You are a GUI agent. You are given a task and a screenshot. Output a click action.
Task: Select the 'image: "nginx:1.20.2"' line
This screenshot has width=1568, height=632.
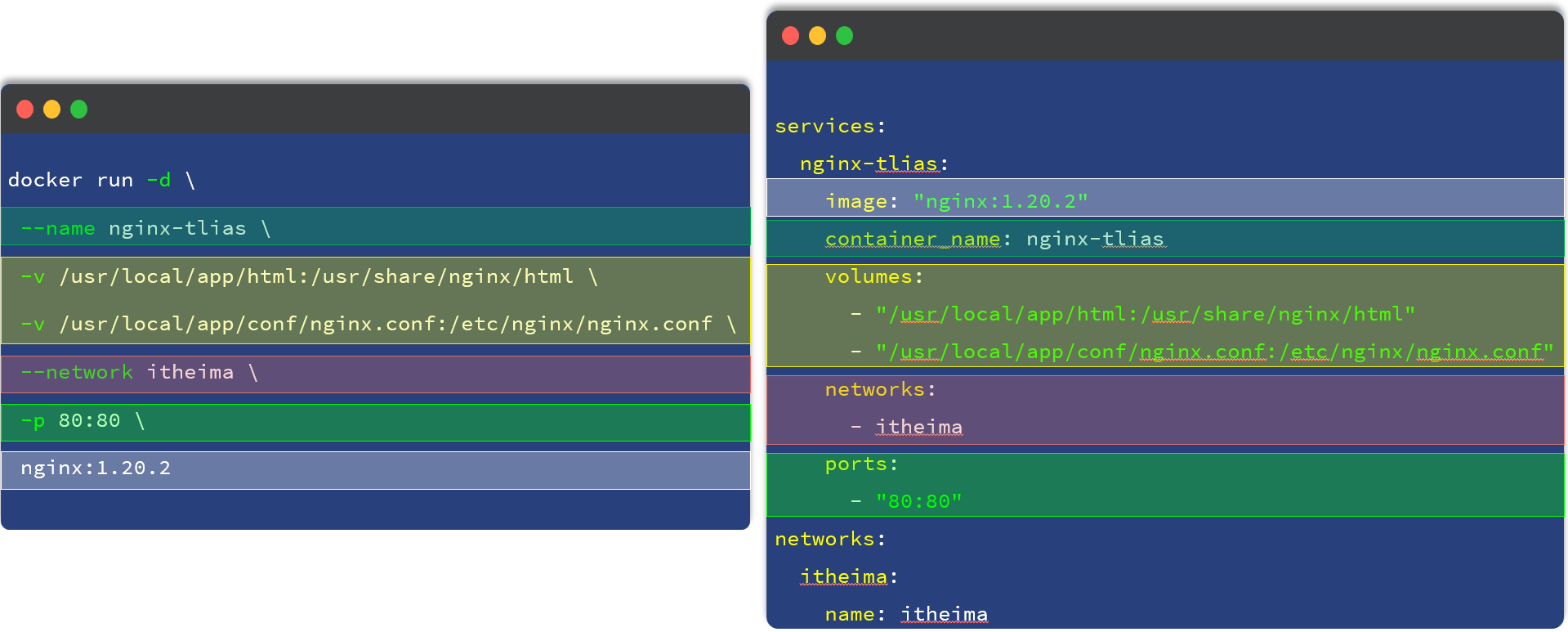1165,198
